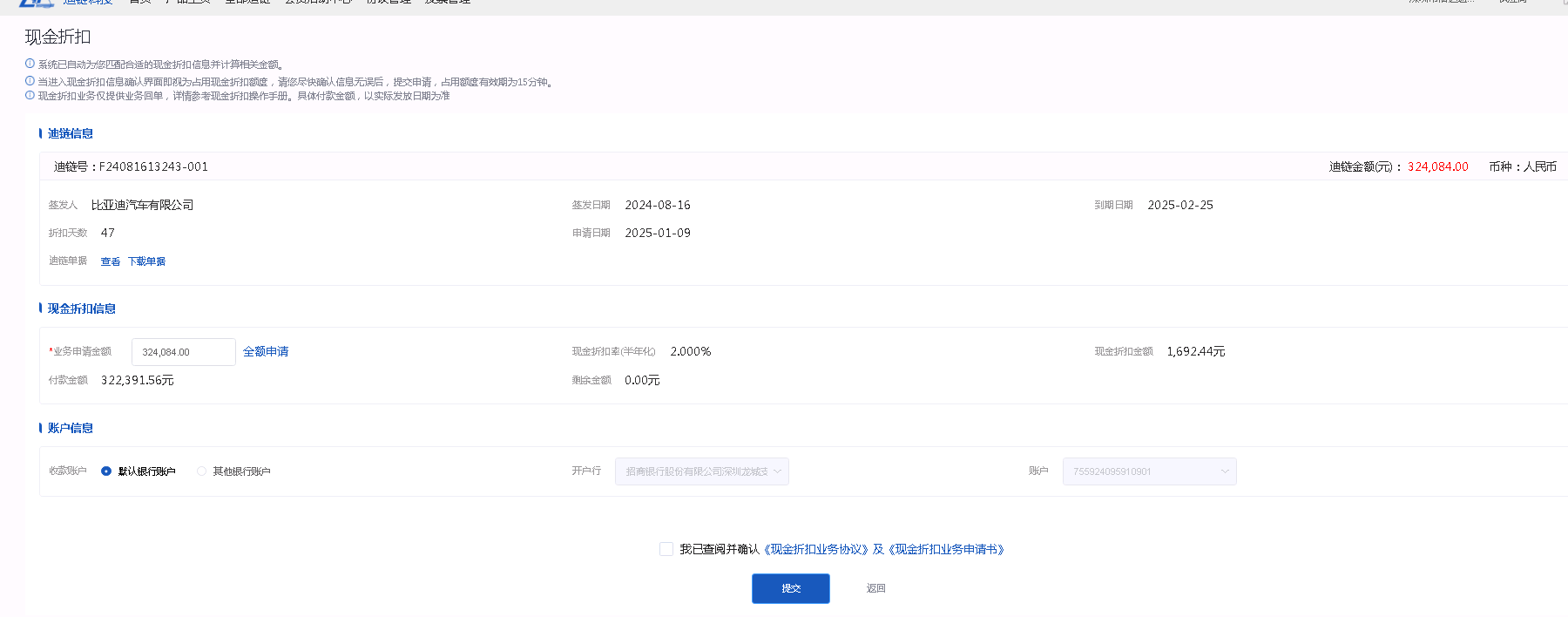
Task: Go to 首页 in the top navigation
Action: click(x=140, y=2)
